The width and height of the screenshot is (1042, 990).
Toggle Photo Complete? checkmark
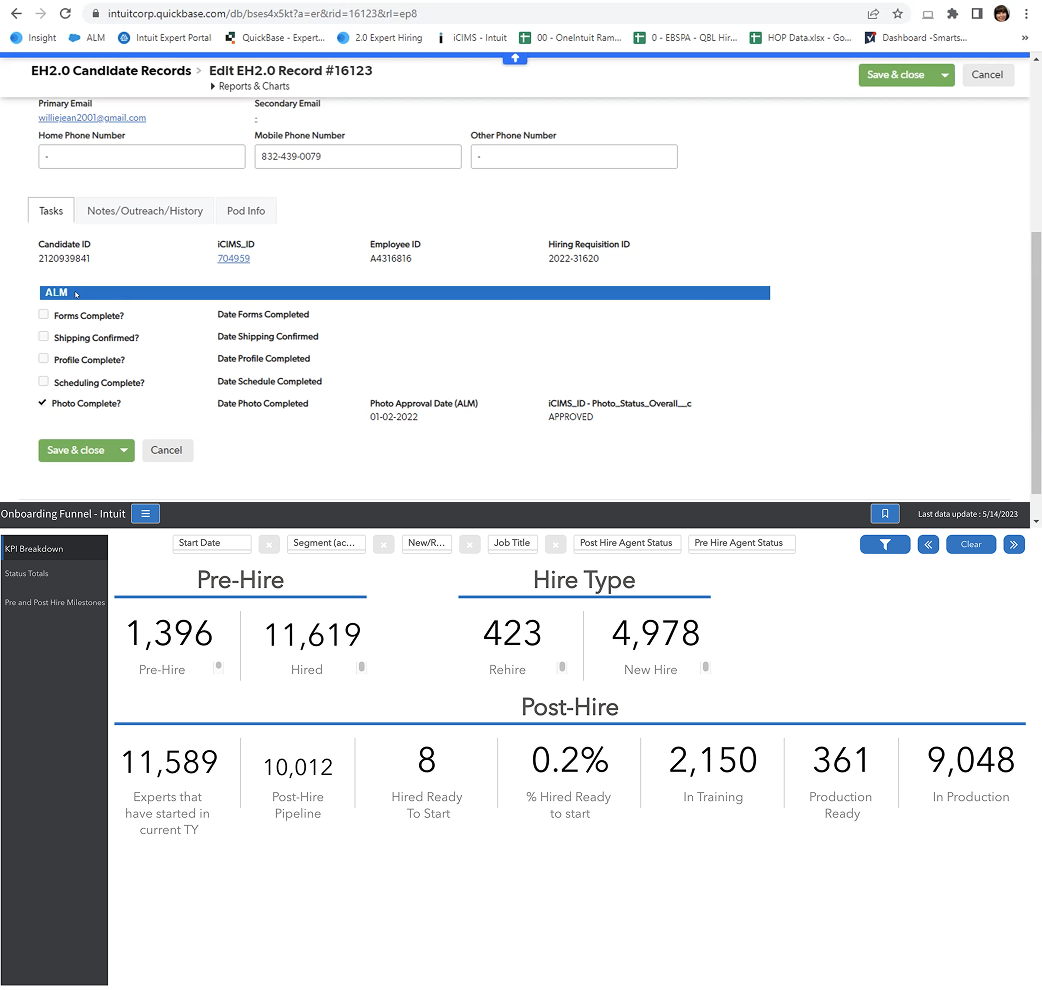[x=43, y=403]
